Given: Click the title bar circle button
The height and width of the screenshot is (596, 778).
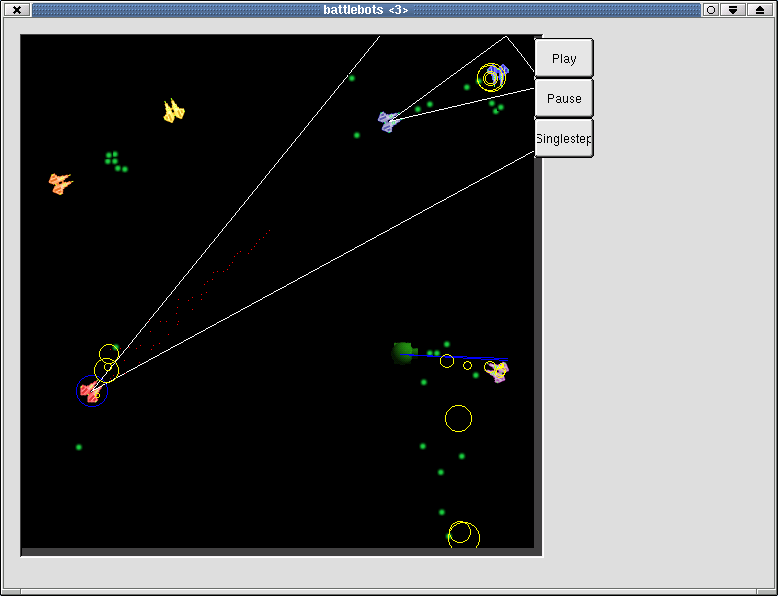Looking at the screenshot, I should pos(711,9).
